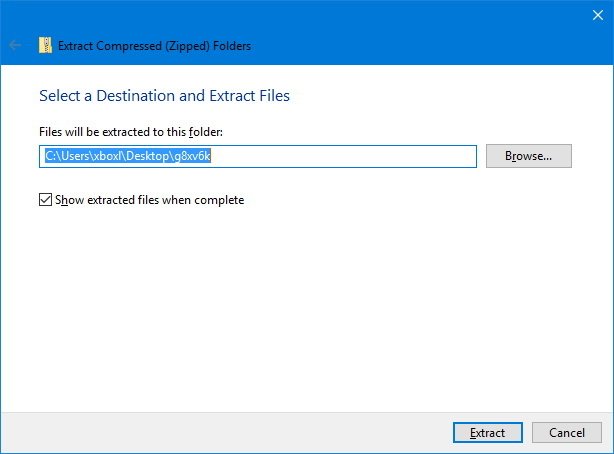Close the Extract Compressed Folders dialog
This screenshot has width=614, height=454.
pos(598,14)
